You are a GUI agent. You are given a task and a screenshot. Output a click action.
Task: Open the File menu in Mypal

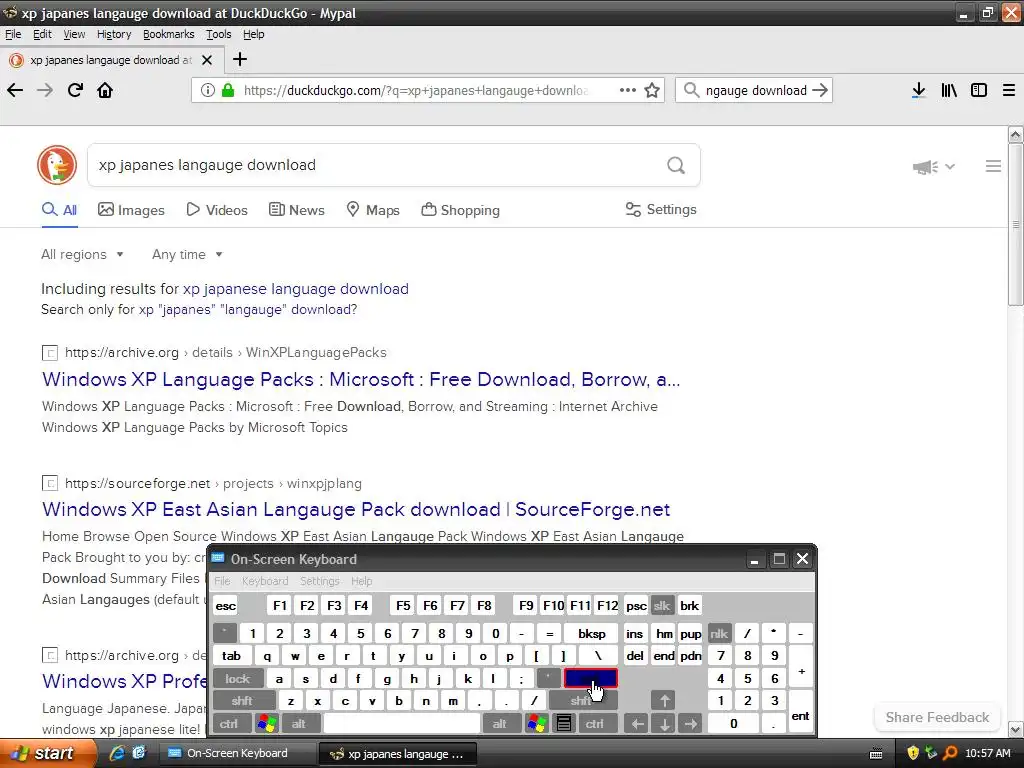point(13,34)
